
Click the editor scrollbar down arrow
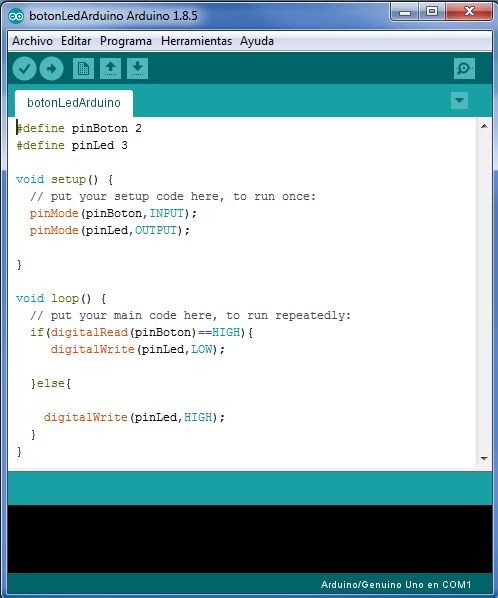(484, 459)
